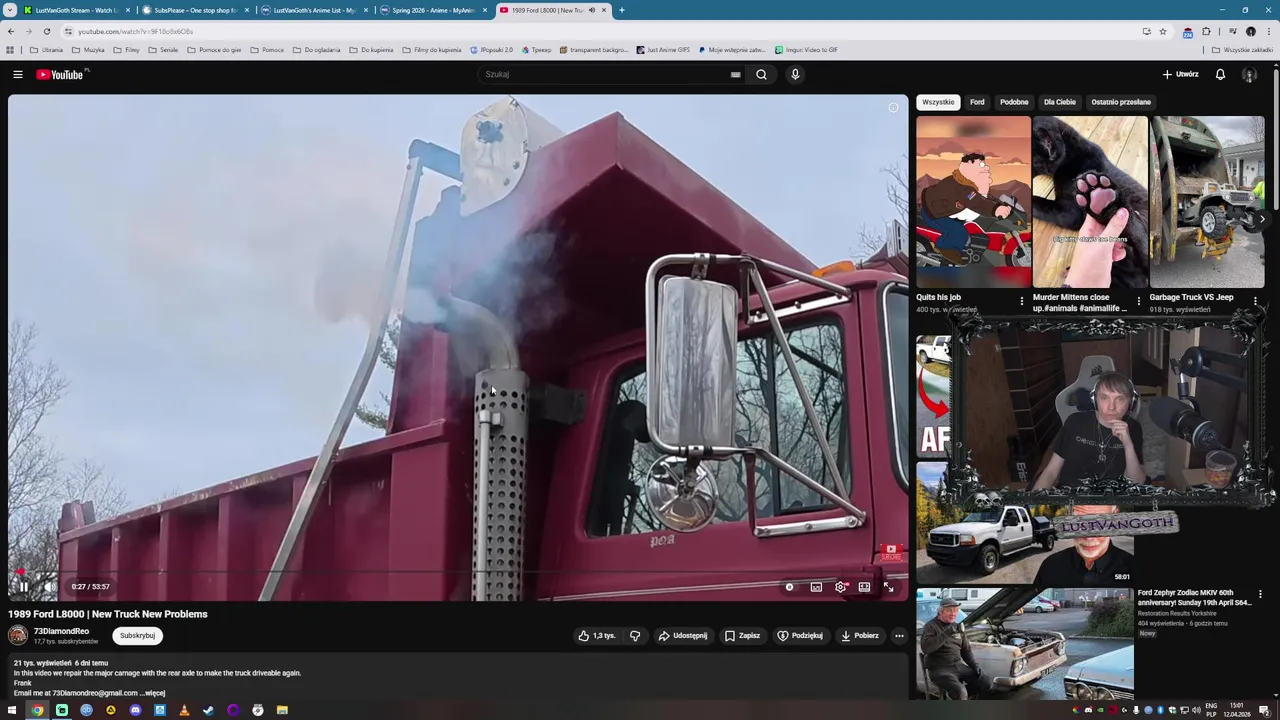Open the Quits his job short
1280x720 pixels.
[x=973, y=202]
